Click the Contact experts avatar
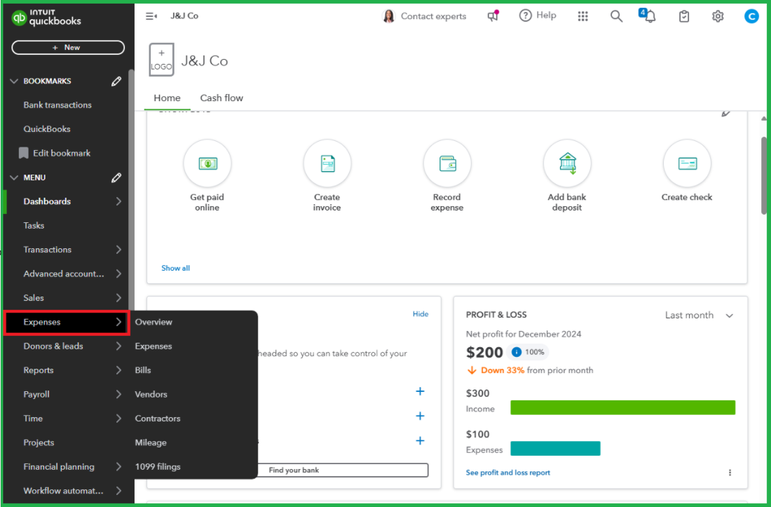The width and height of the screenshot is (771, 507). 388,16
